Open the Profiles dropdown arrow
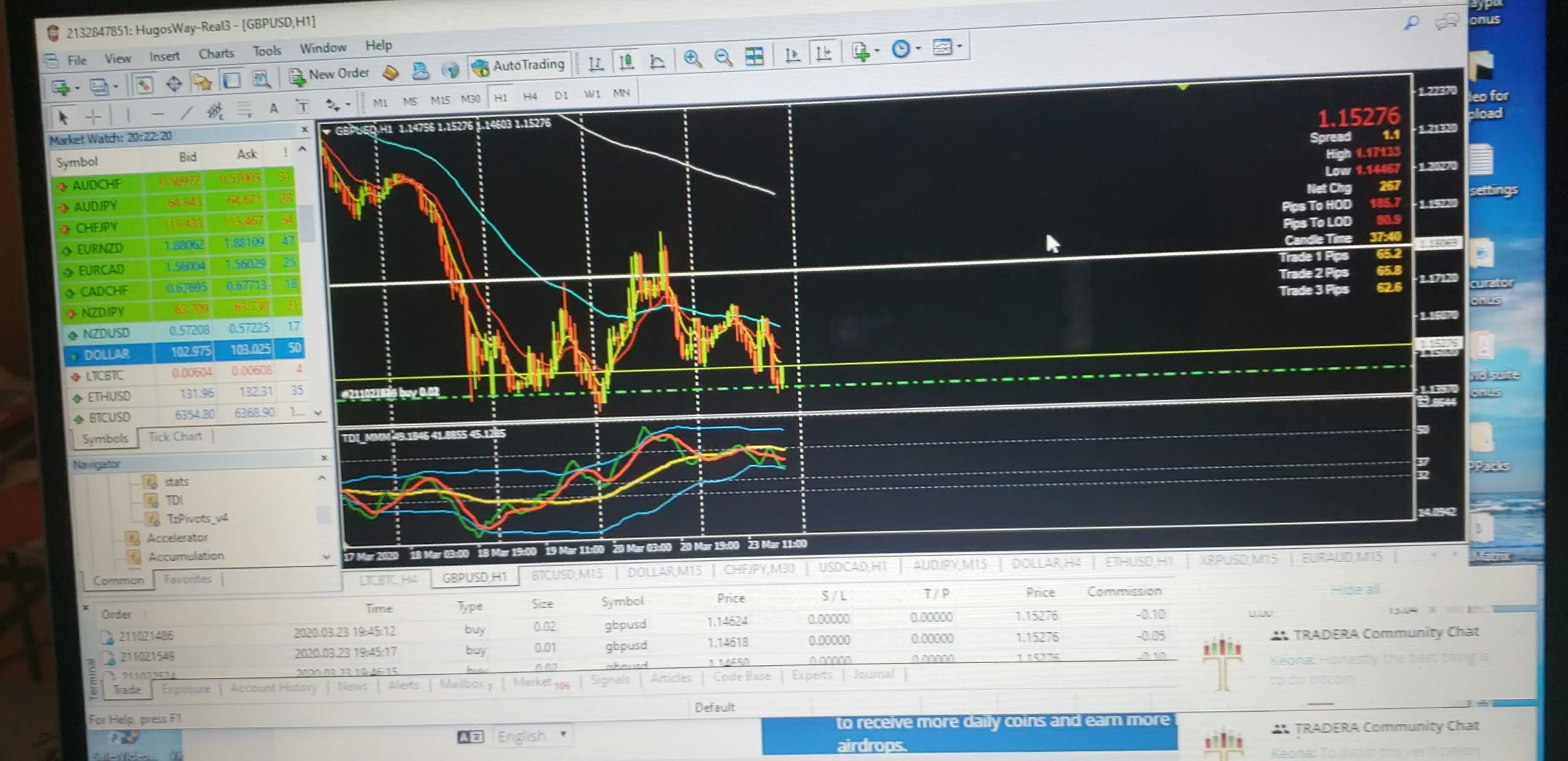Viewport: 1568px width, 761px height. tap(116, 87)
